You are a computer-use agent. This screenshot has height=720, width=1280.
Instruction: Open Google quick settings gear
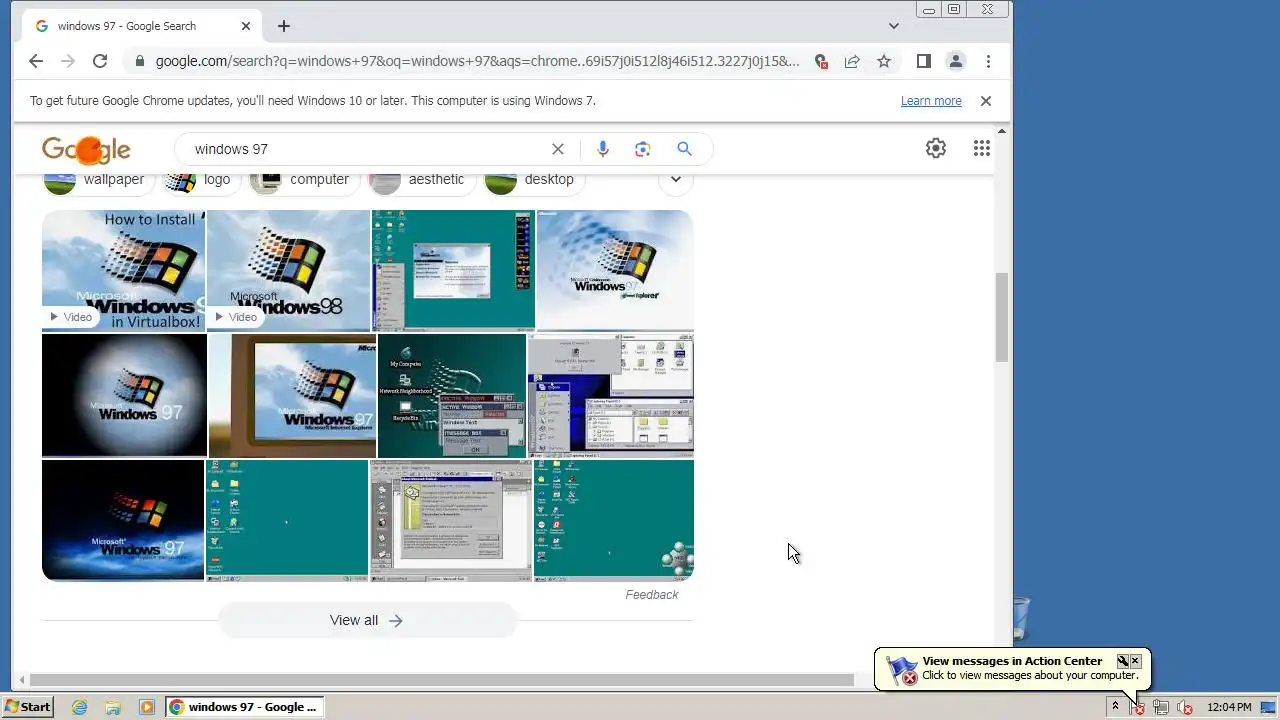tap(936, 148)
